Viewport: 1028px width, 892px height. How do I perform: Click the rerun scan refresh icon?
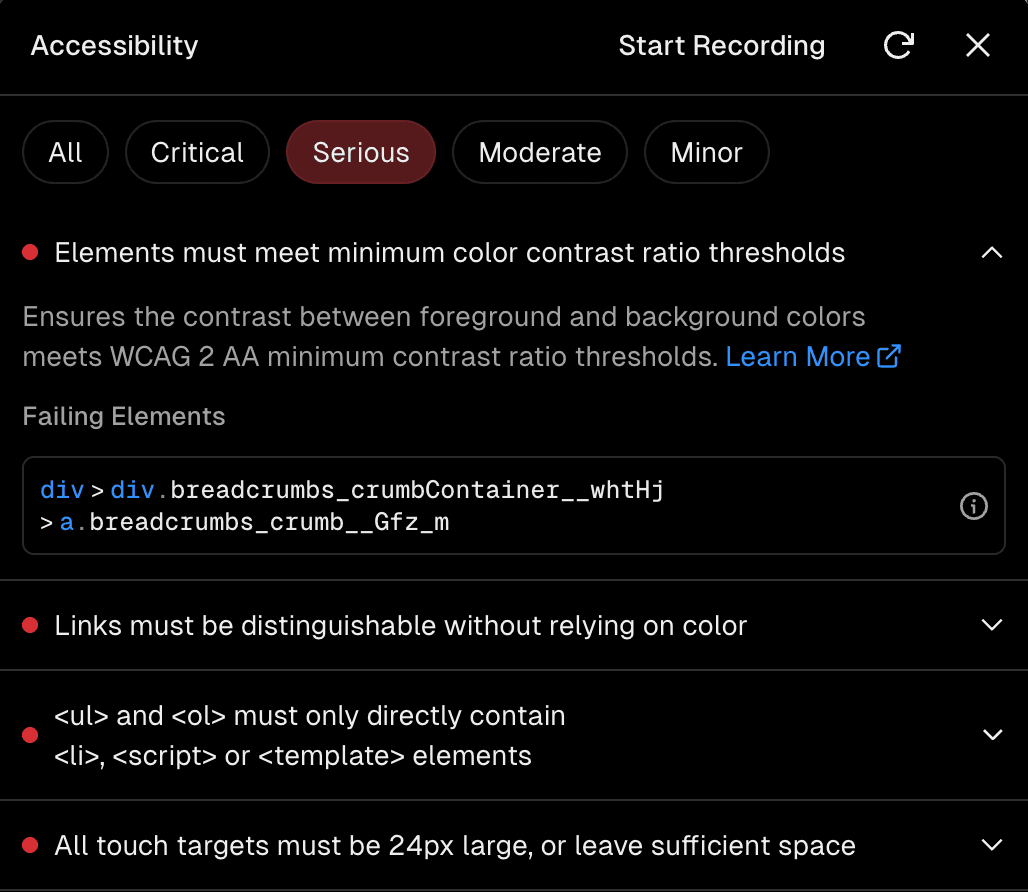(898, 45)
